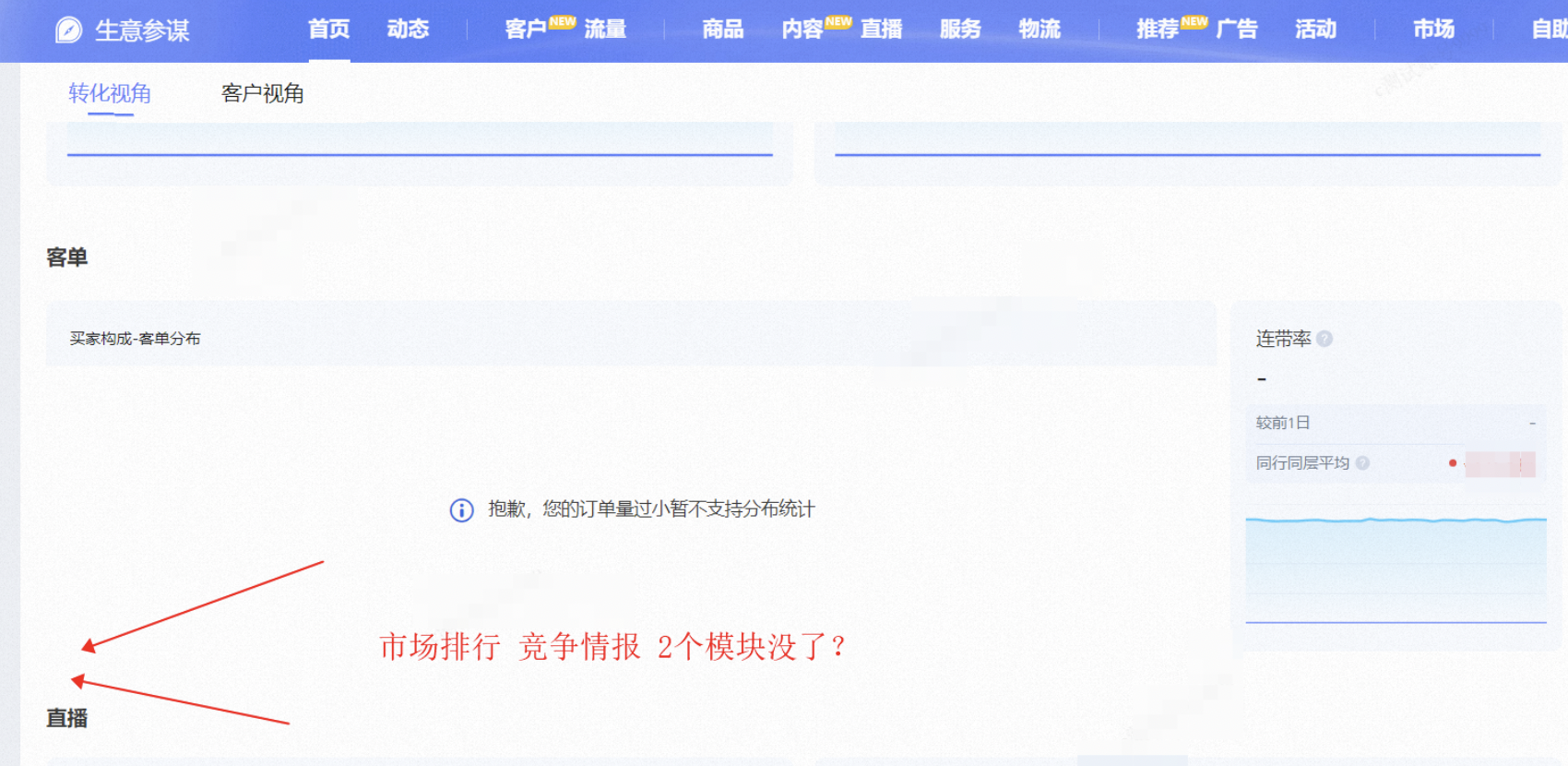This screenshot has height=766, width=1568.
Task: Click the 较前1日 row
Action: point(1396,423)
